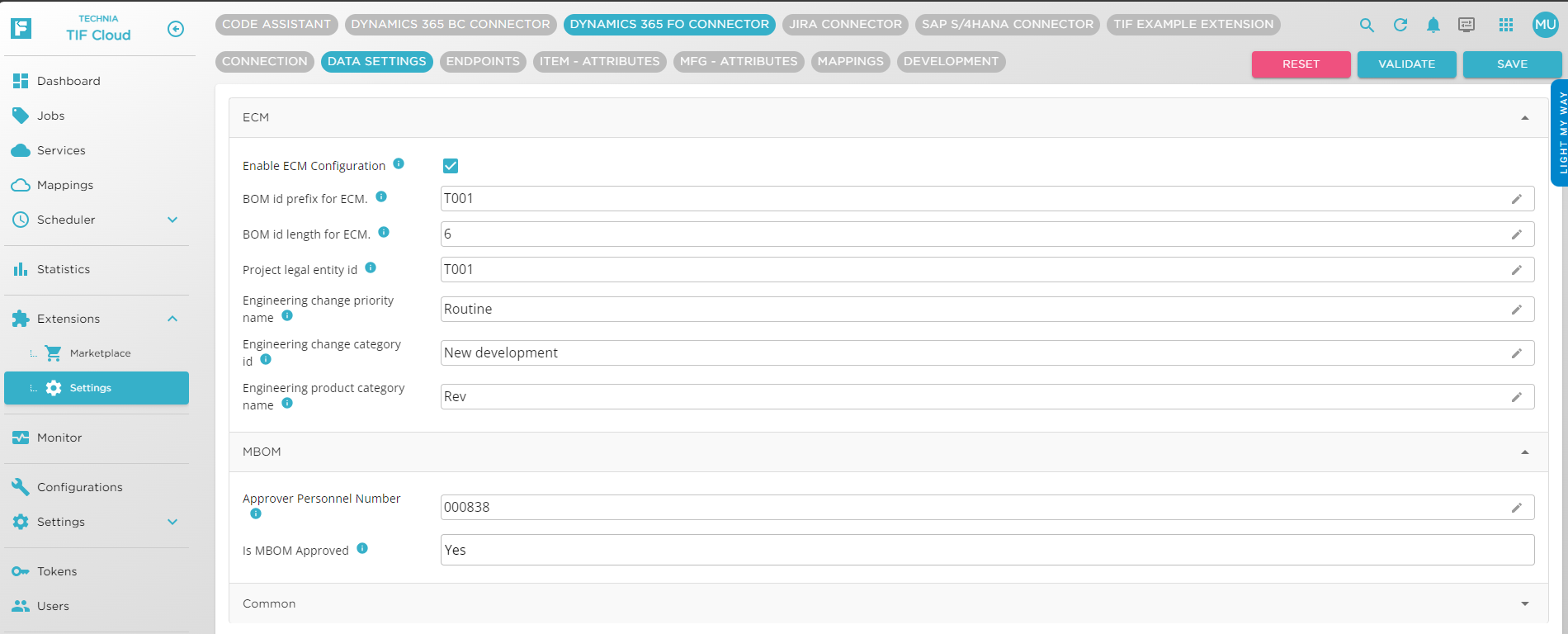Viewport: 1568px width, 634px height.
Task: Click the MU user avatar
Action: coord(1545,25)
